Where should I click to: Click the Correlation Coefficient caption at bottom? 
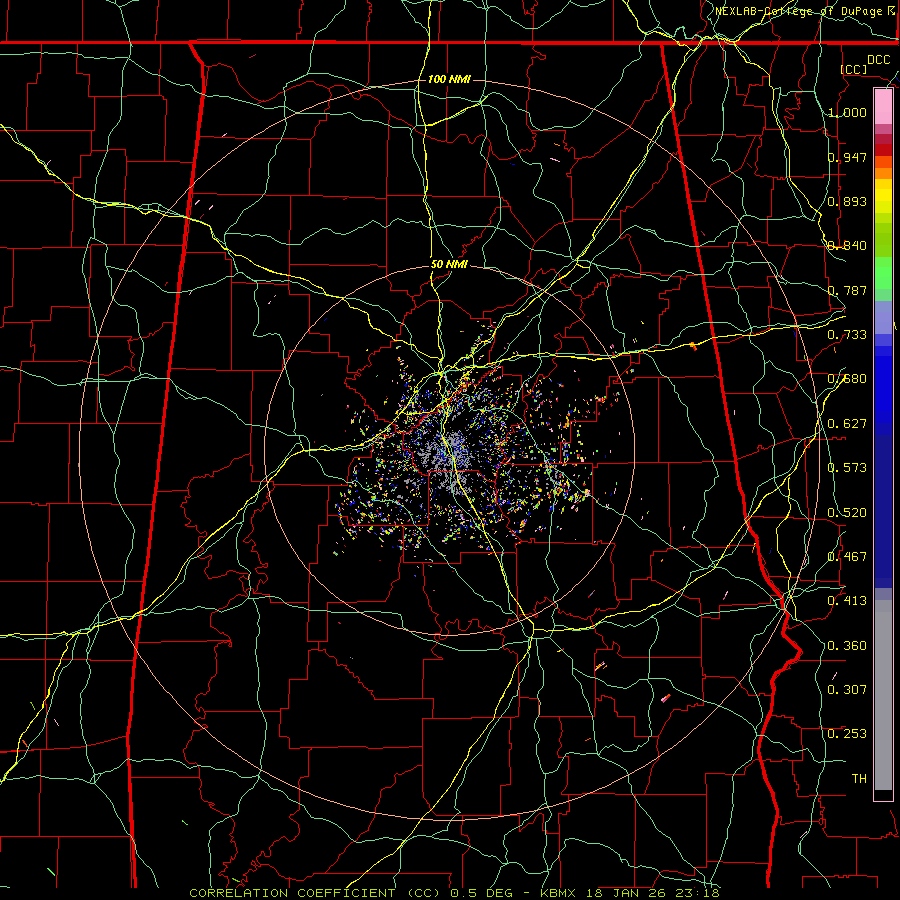tap(454, 893)
